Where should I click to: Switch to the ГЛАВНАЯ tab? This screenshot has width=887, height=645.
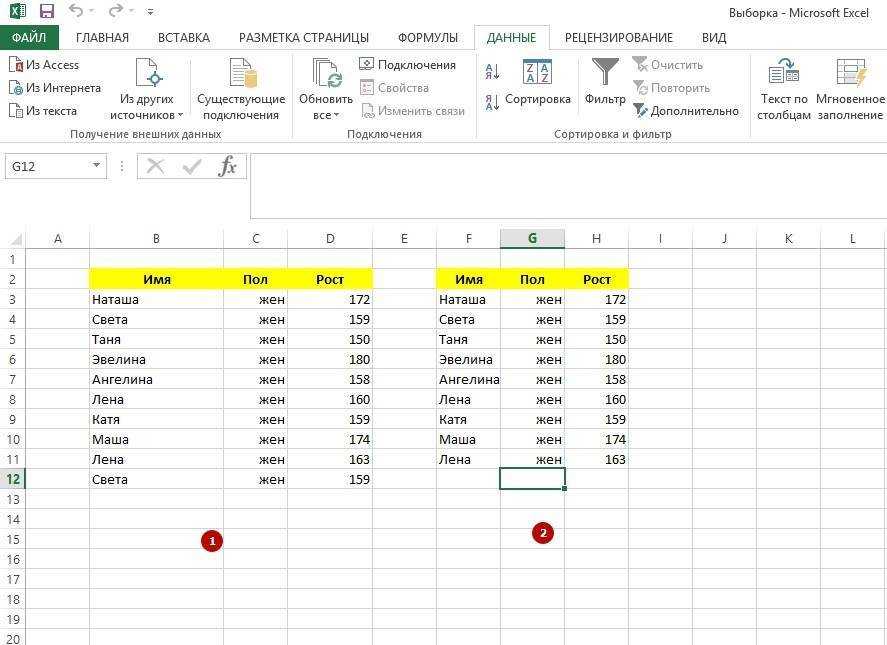click(102, 37)
